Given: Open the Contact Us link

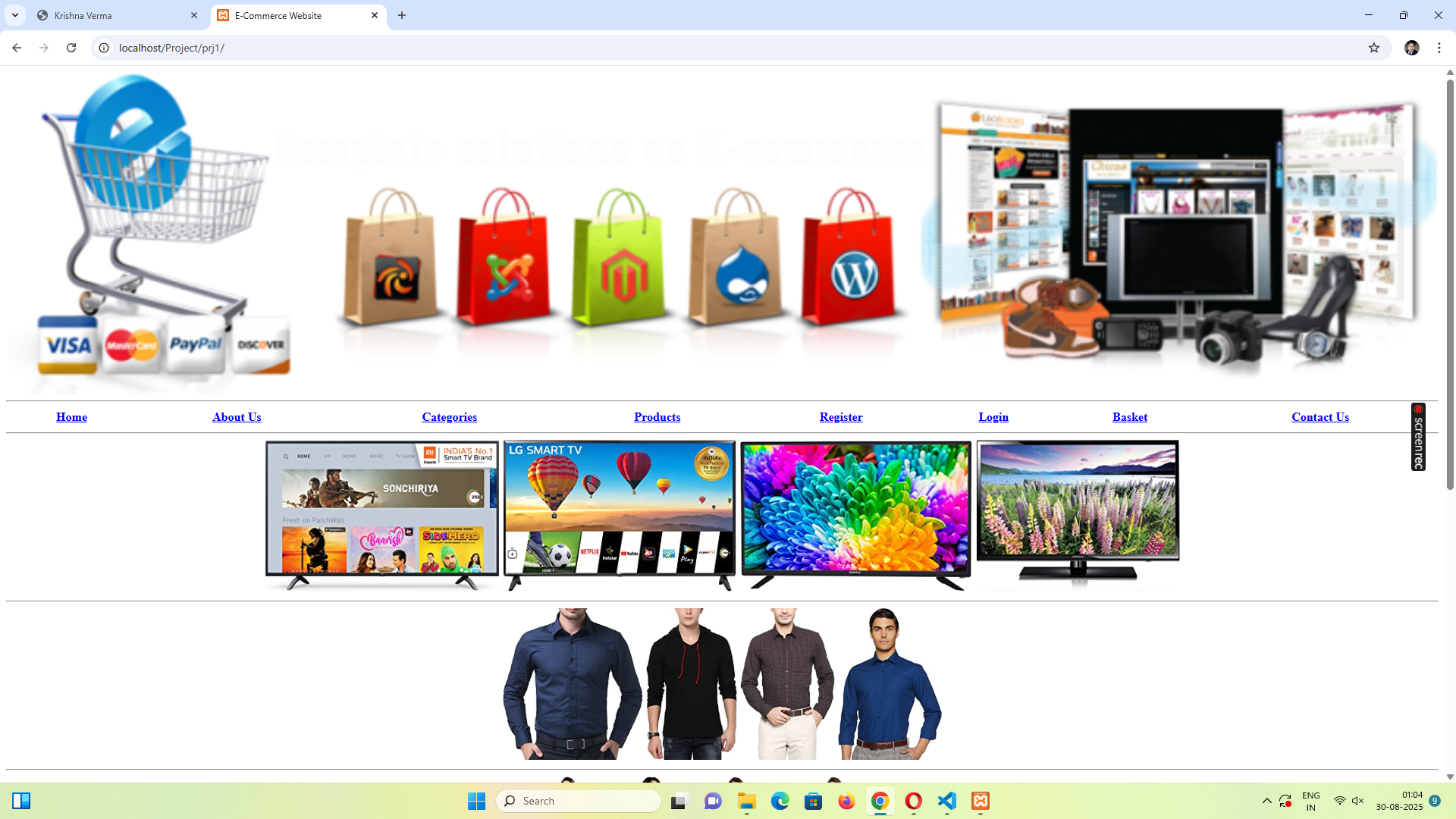Looking at the screenshot, I should (x=1320, y=417).
